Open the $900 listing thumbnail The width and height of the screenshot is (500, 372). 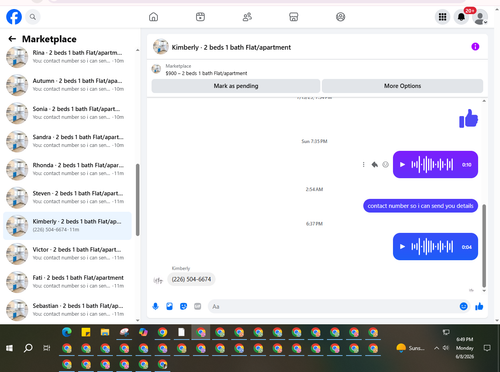(x=156, y=69)
